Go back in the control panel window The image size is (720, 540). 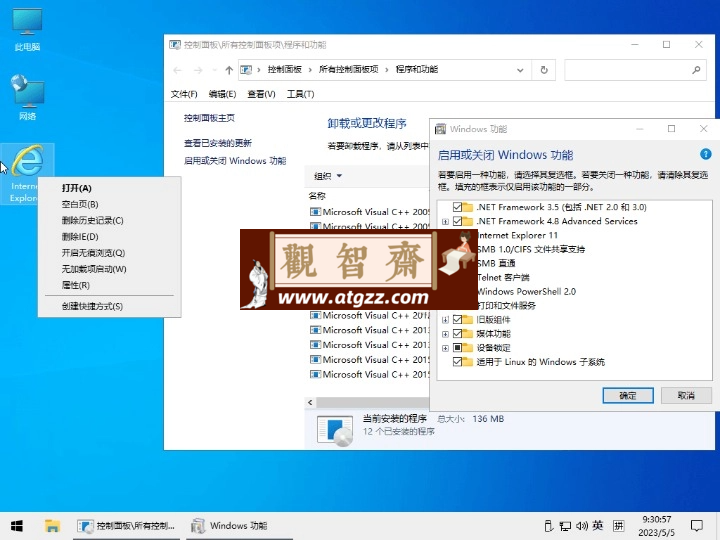coord(178,70)
